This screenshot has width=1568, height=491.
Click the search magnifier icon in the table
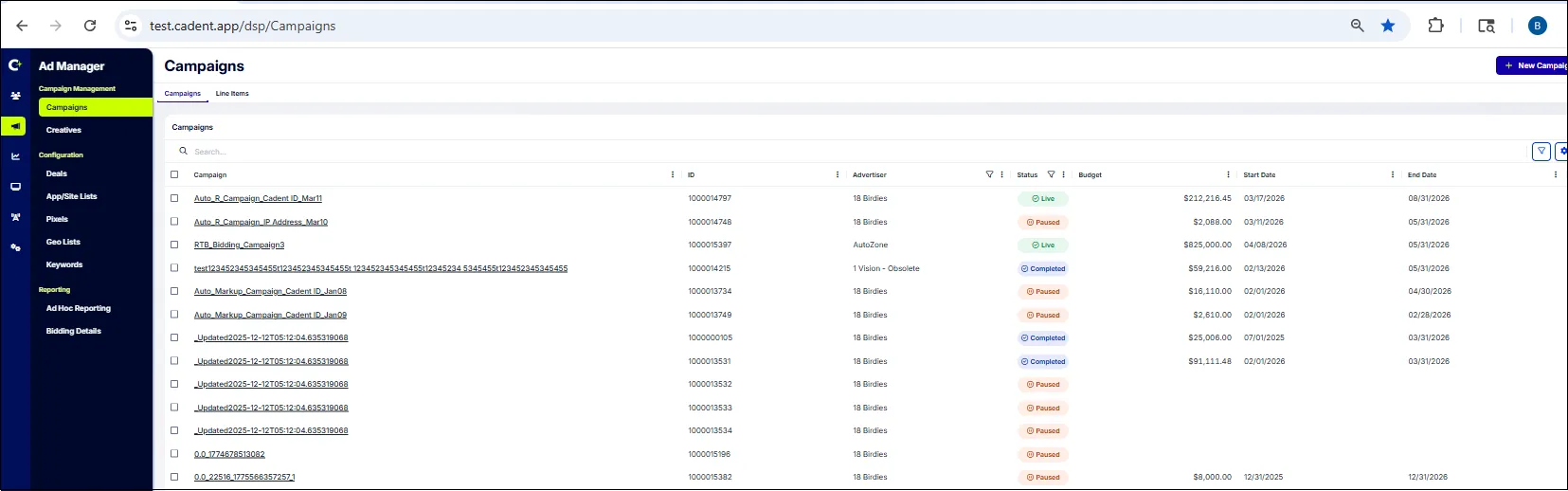point(184,151)
